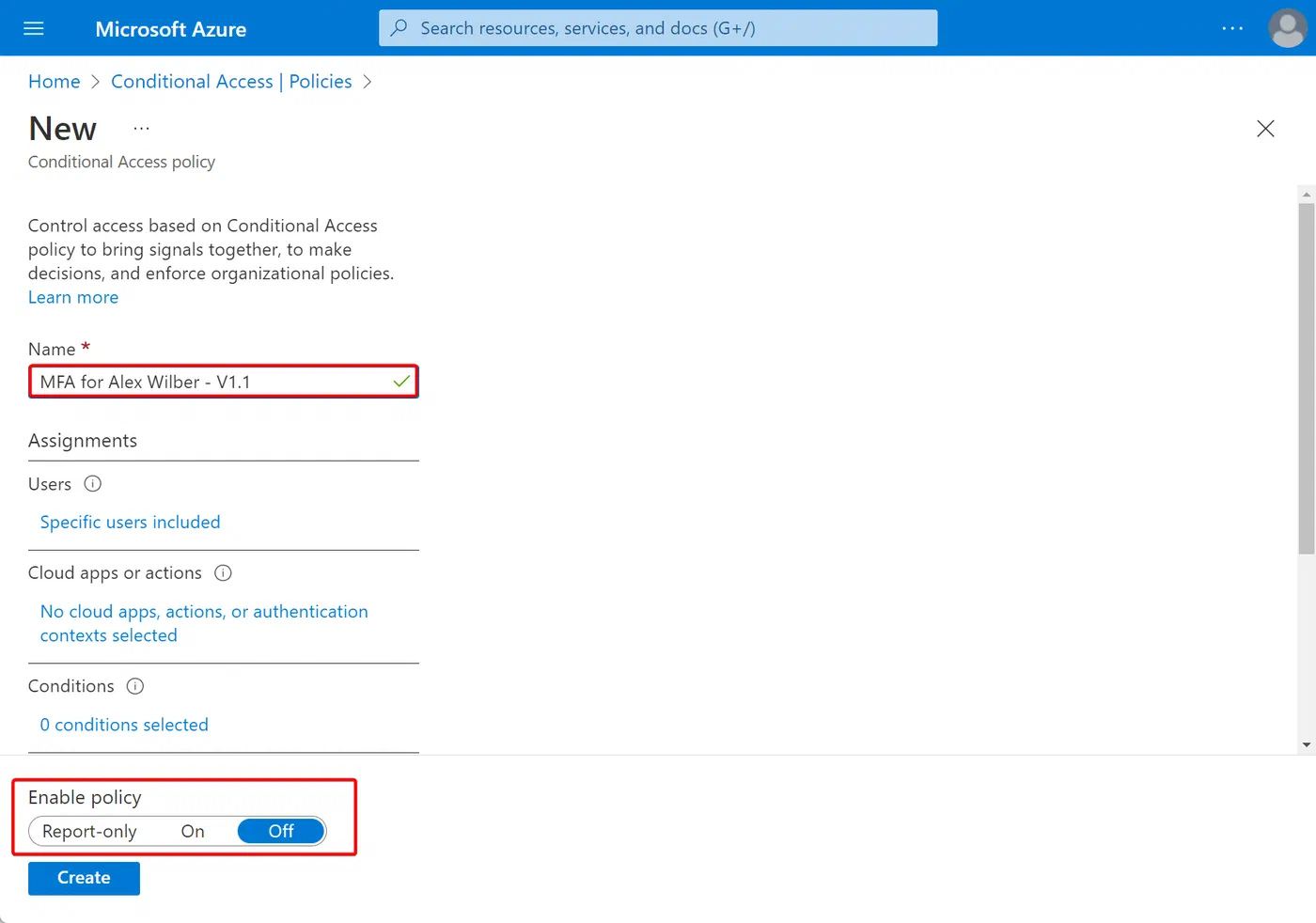
Task: Click the Assignments heading
Action: 83,441
